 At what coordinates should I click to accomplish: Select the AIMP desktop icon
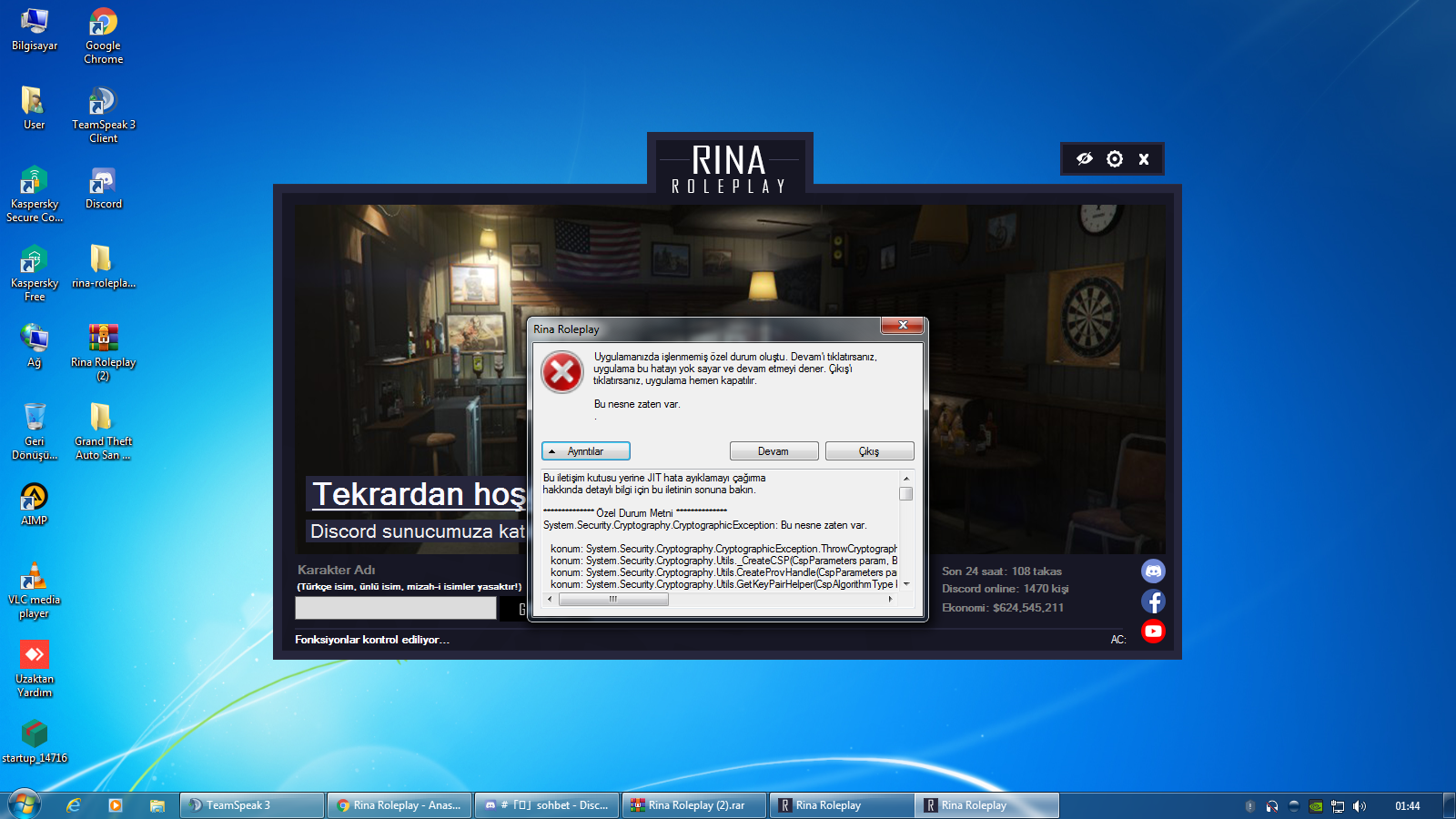click(x=35, y=504)
